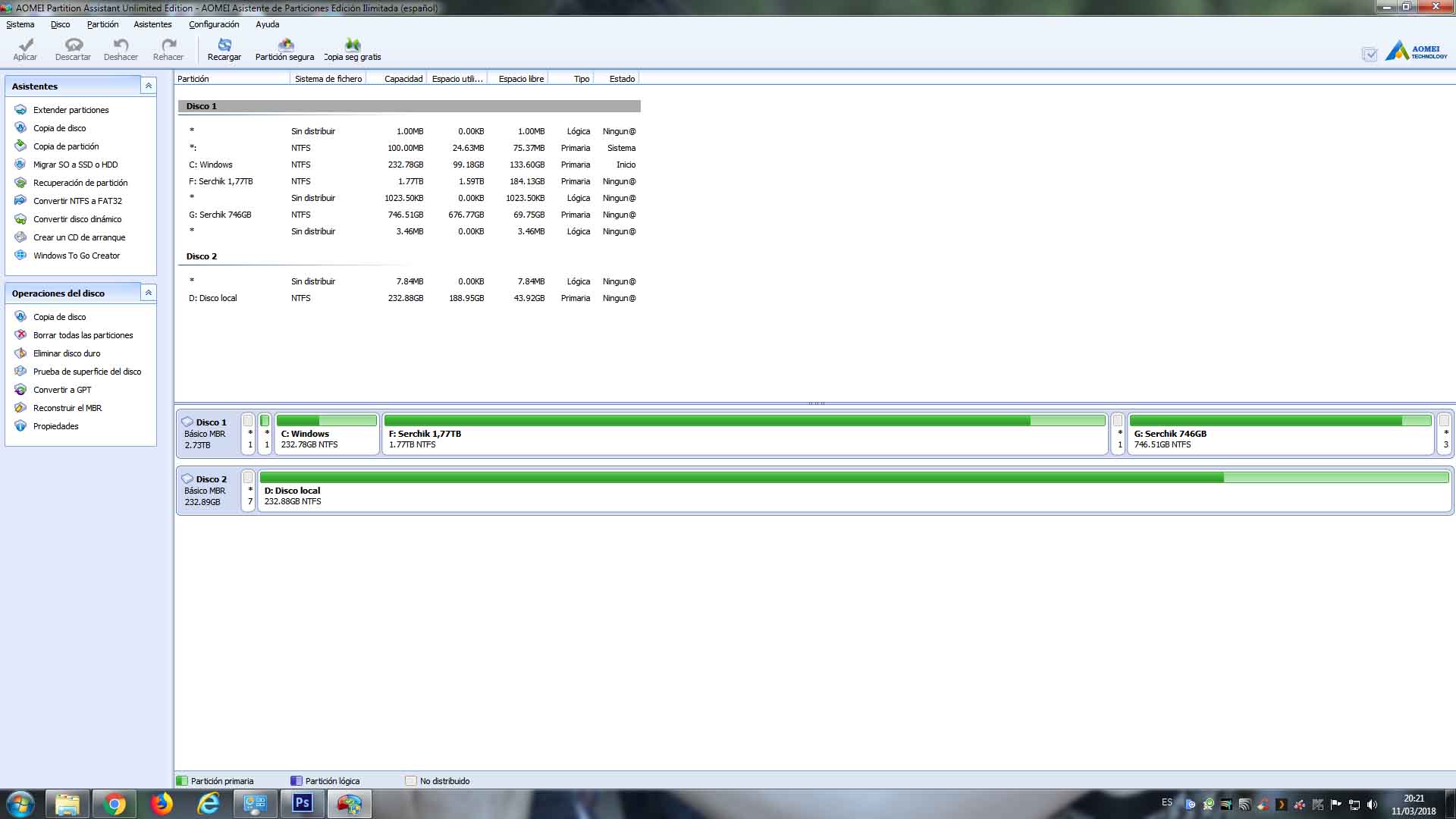This screenshot has height=819, width=1456.
Task: Open Firefox from the taskbar
Action: tap(162, 804)
